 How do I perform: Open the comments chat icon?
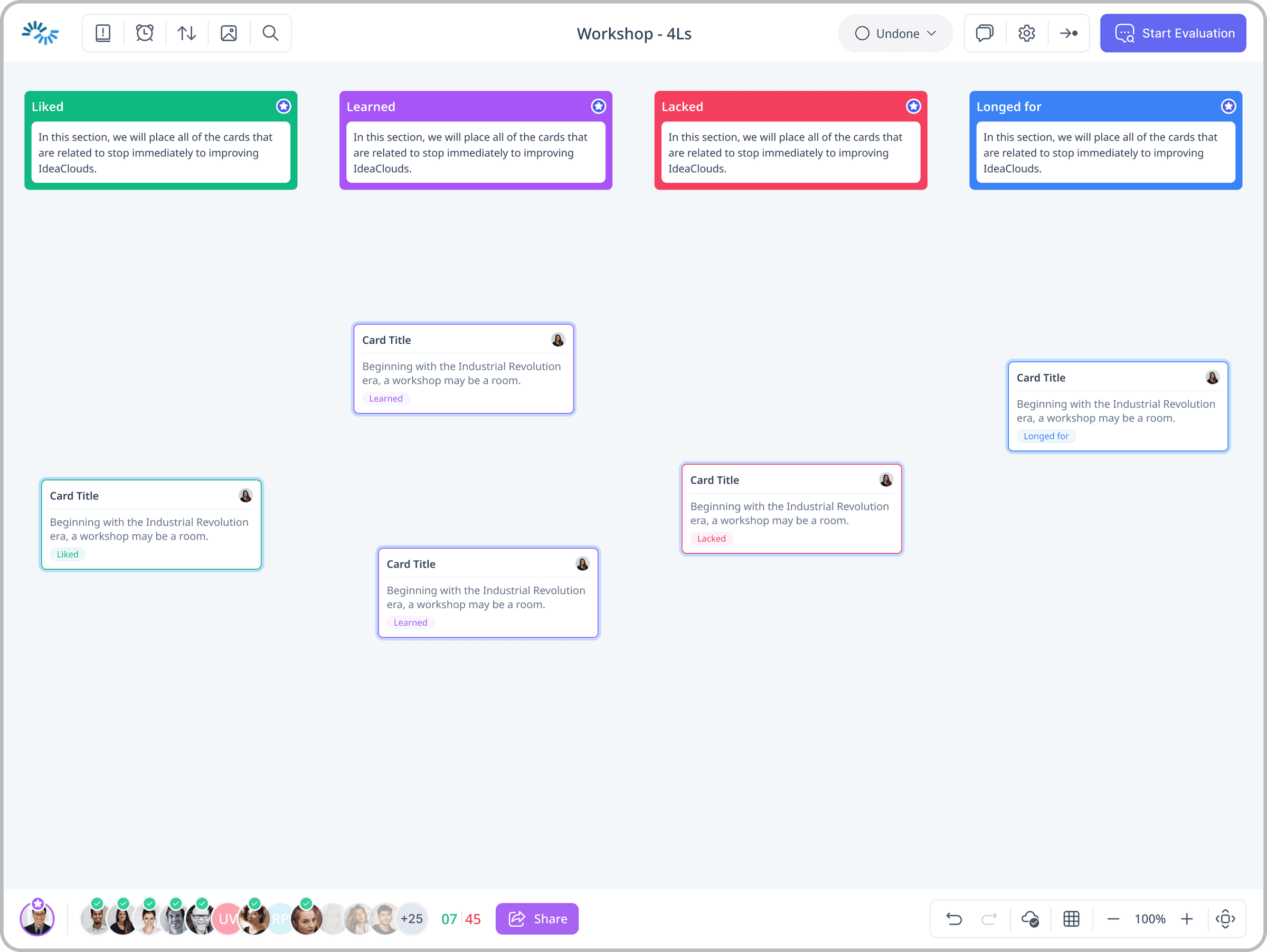[x=985, y=33]
